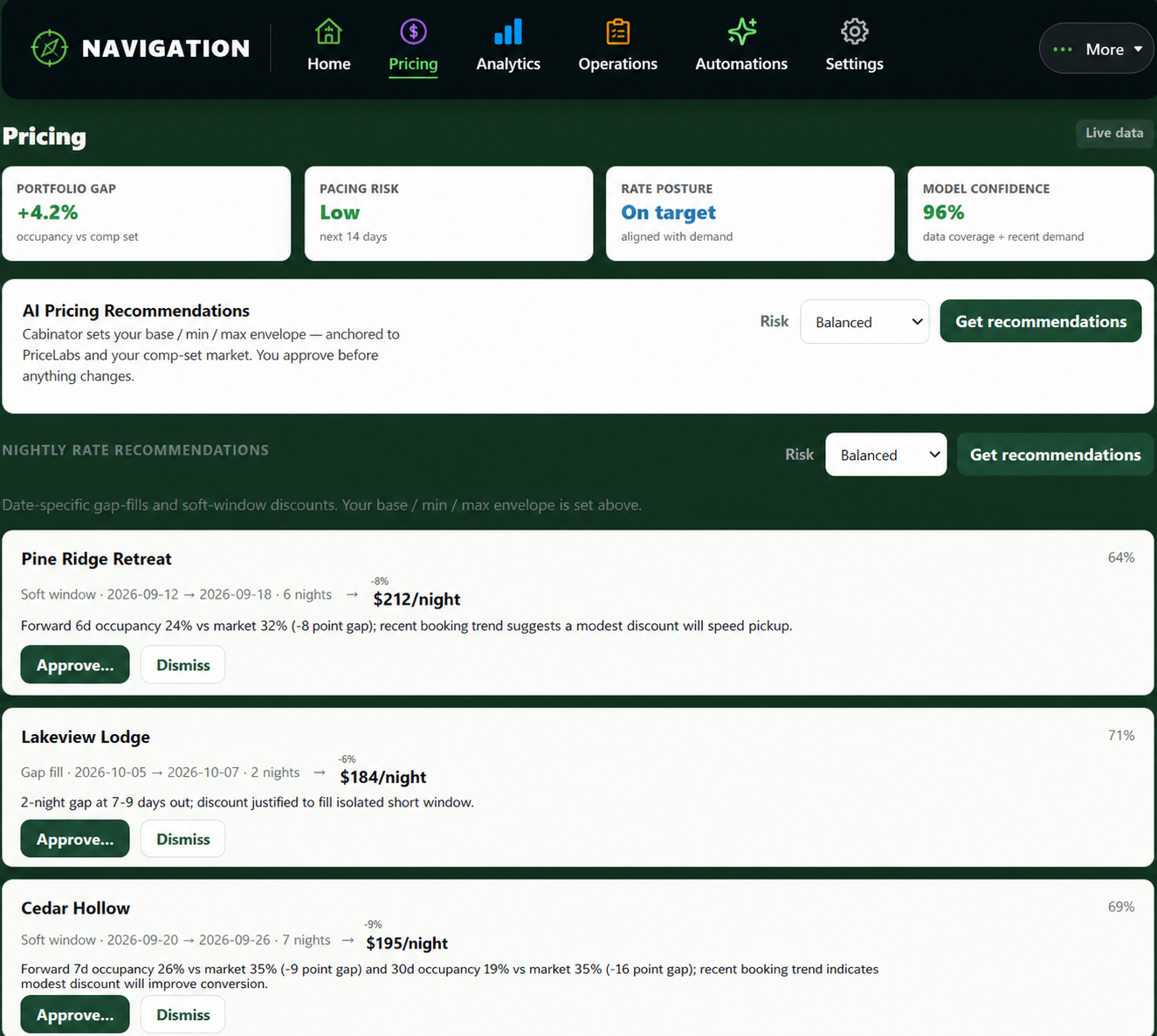Click the 71% confidence on Lakeview Lodge
1157x1036 pixels.
coord(1121,735)
